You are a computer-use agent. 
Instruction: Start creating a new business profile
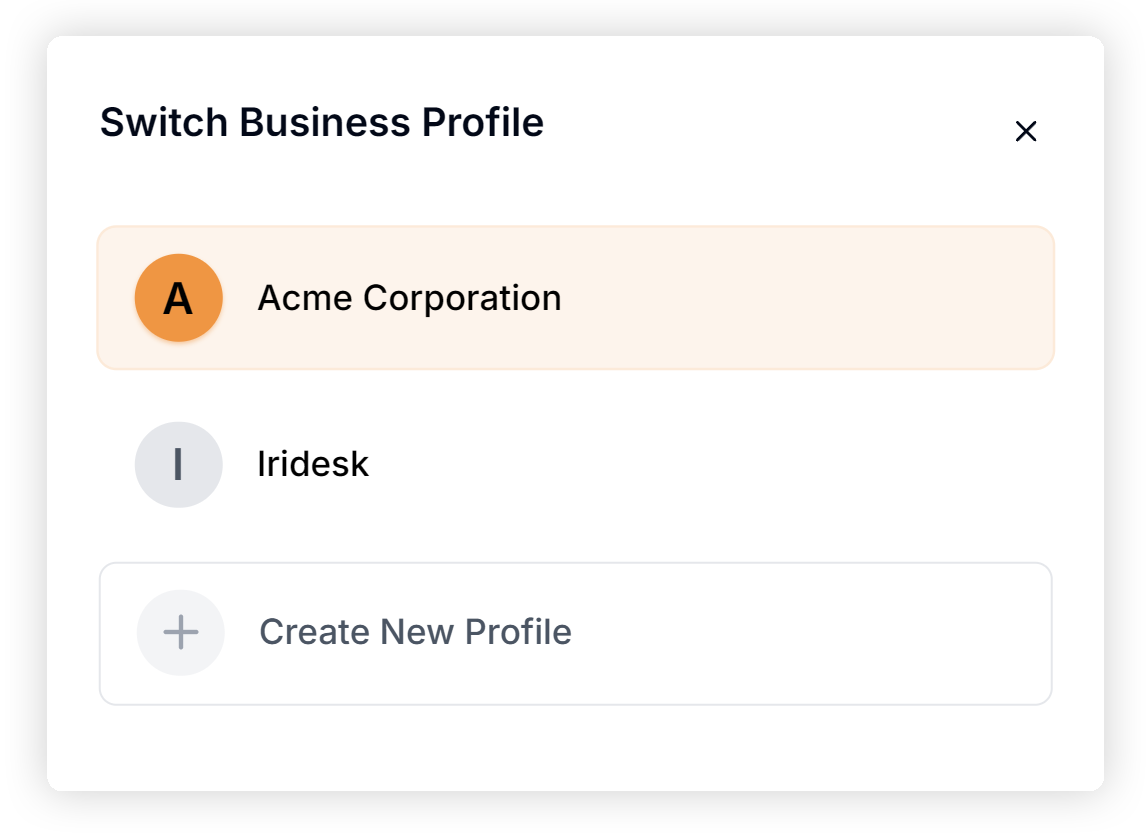pos(575,633)
